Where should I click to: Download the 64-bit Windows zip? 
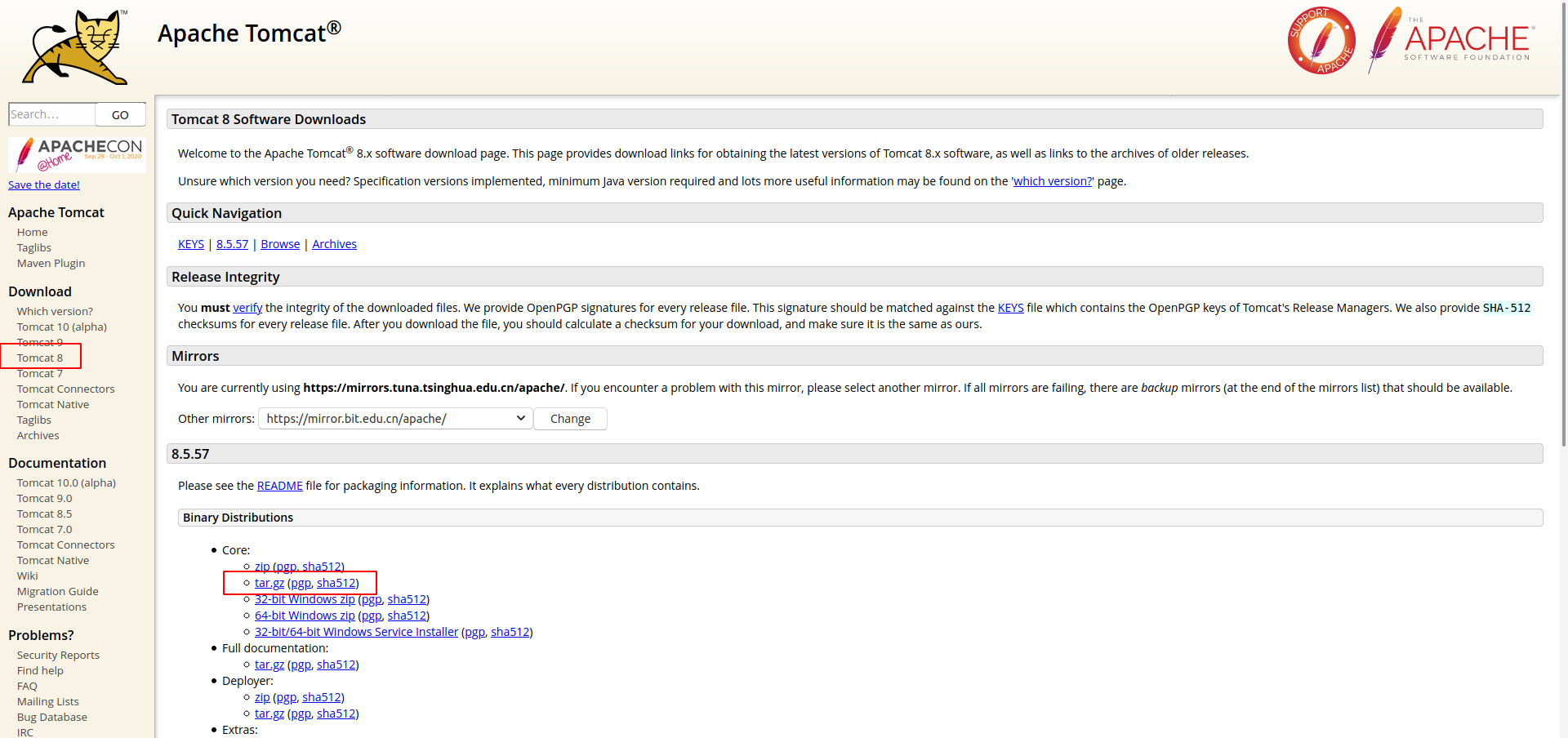click(305, 616)
